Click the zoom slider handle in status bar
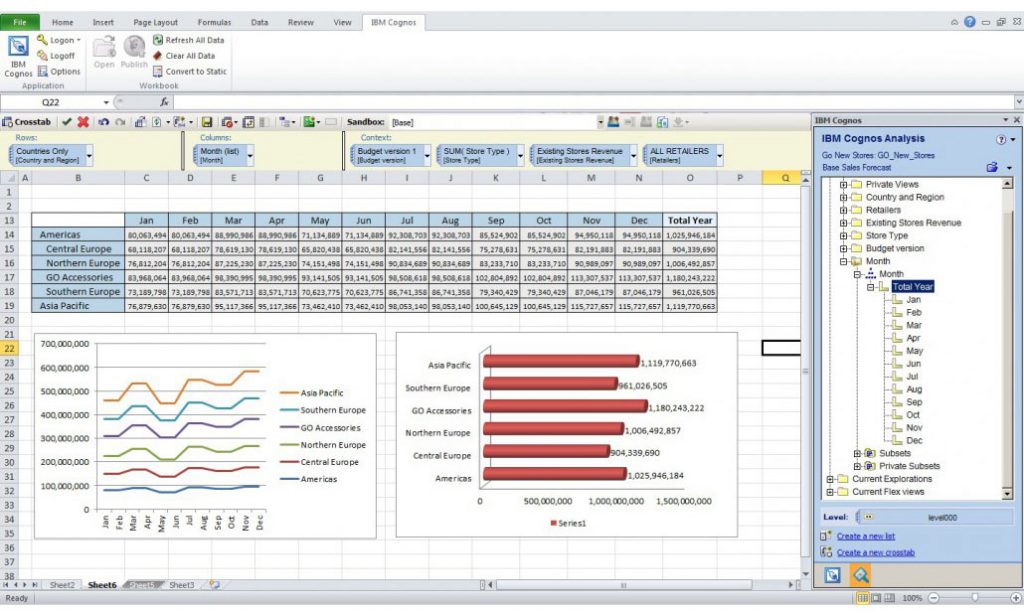This screenshot has width=1024, height=616. click(975, 598)
